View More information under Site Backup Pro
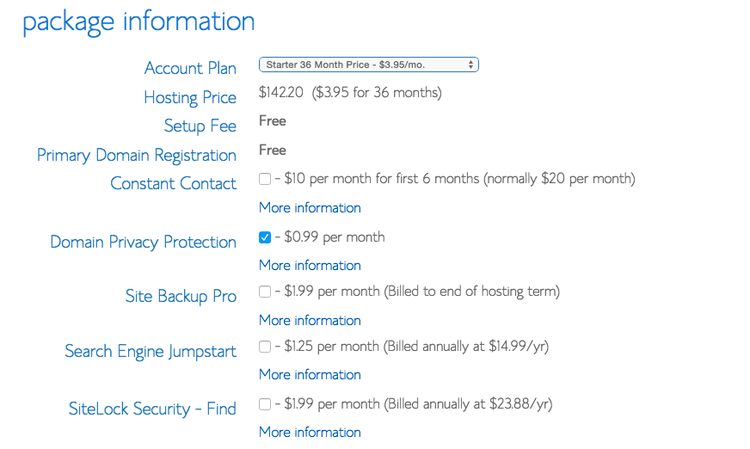 (309, 320)
